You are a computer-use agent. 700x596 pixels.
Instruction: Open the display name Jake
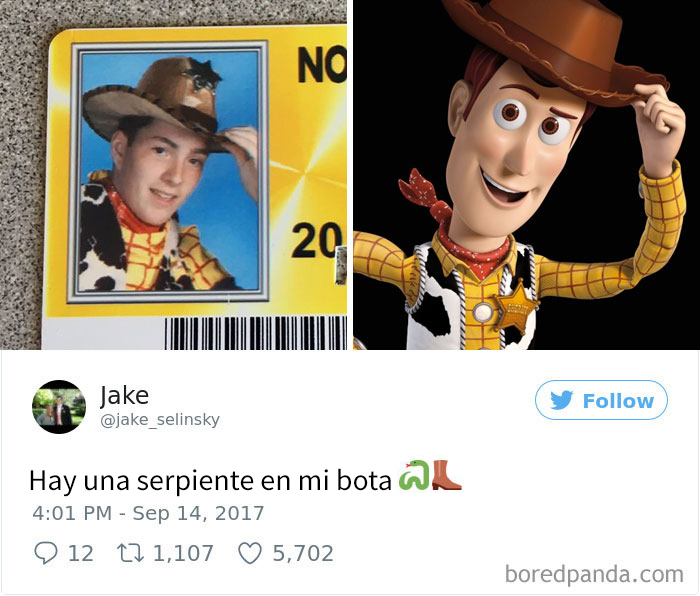[x=124, y=395]
